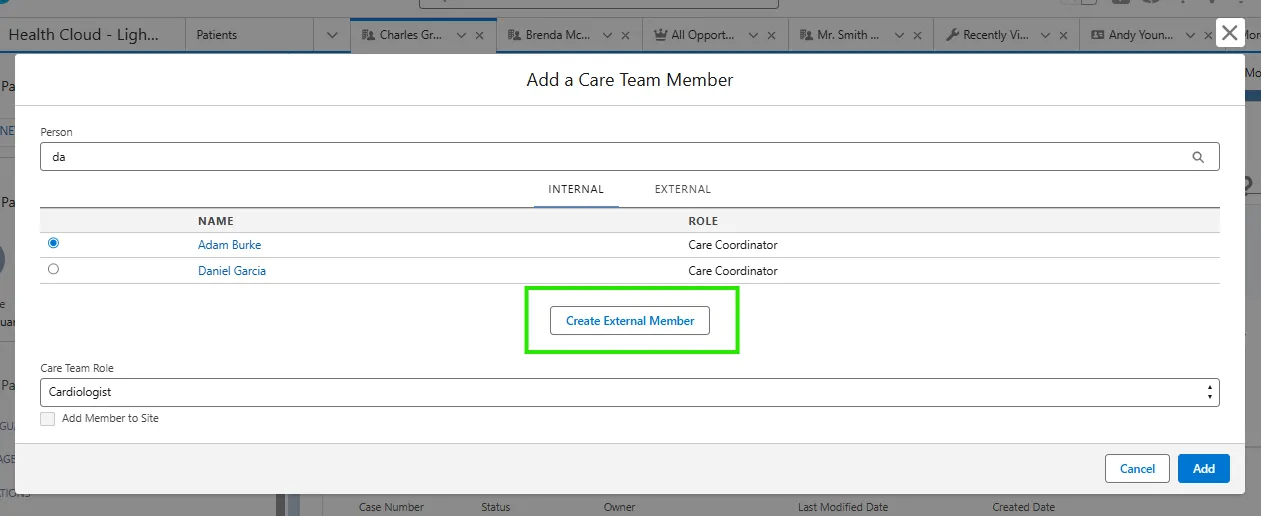Enable the Add Member to Site checkbox

click(48, 419)
